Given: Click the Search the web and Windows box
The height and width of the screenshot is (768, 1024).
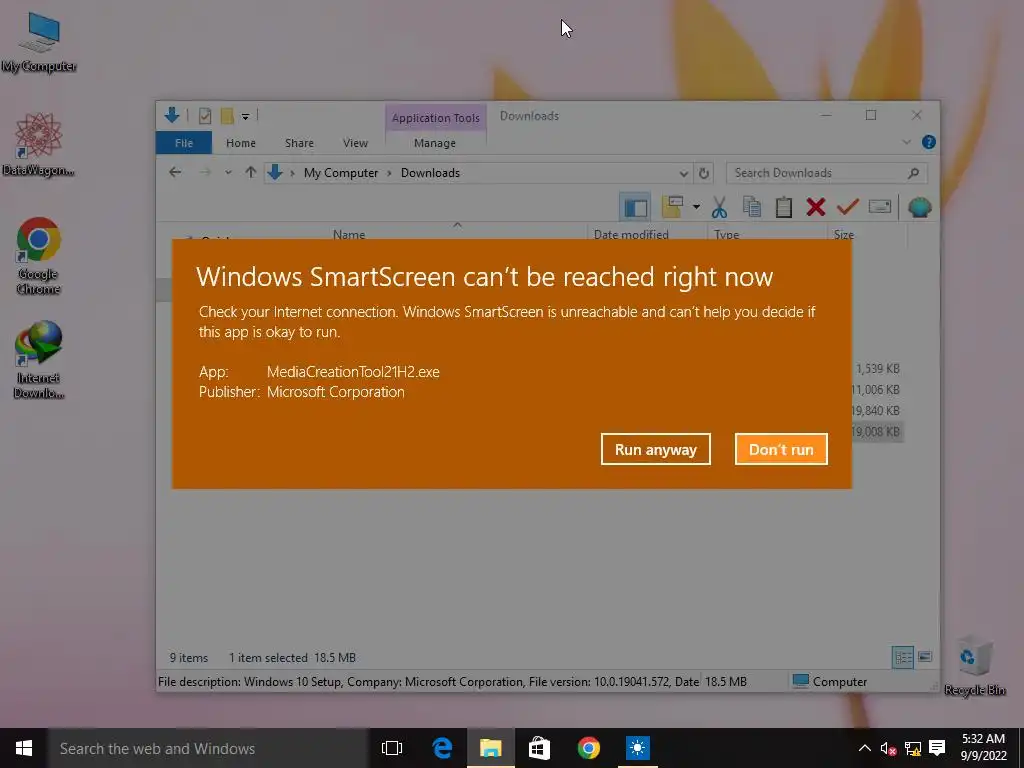Looking at the screenshot, I should tap(208, 748).
